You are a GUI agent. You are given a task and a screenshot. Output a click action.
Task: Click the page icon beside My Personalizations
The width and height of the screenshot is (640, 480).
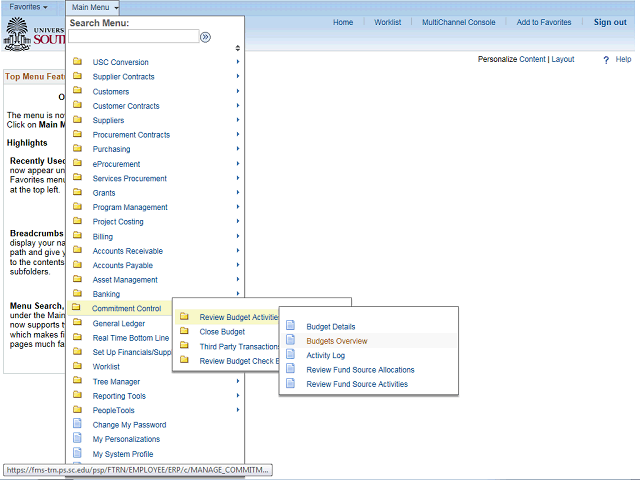coord(77,438)
